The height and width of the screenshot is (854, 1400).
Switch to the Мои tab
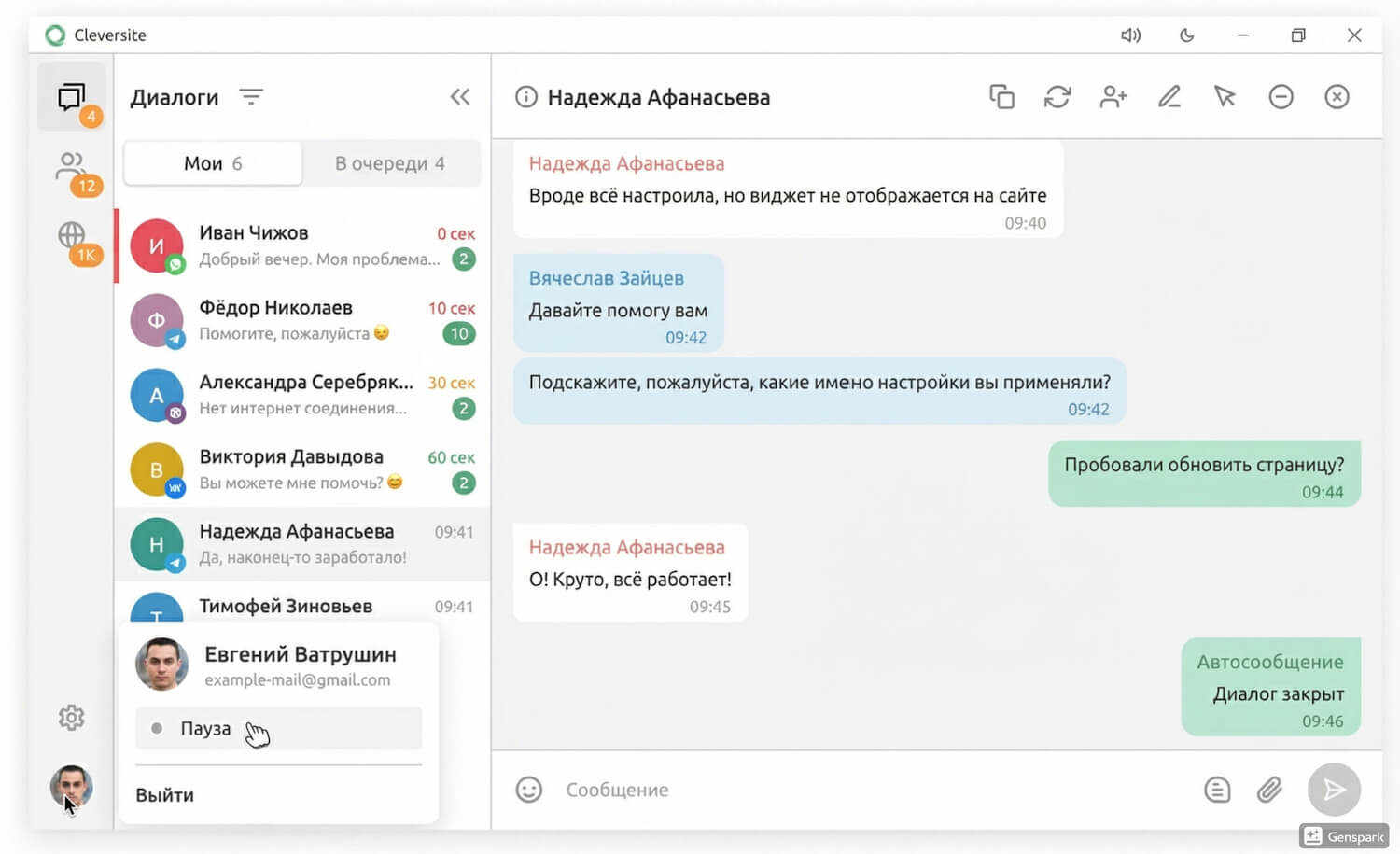213,163
